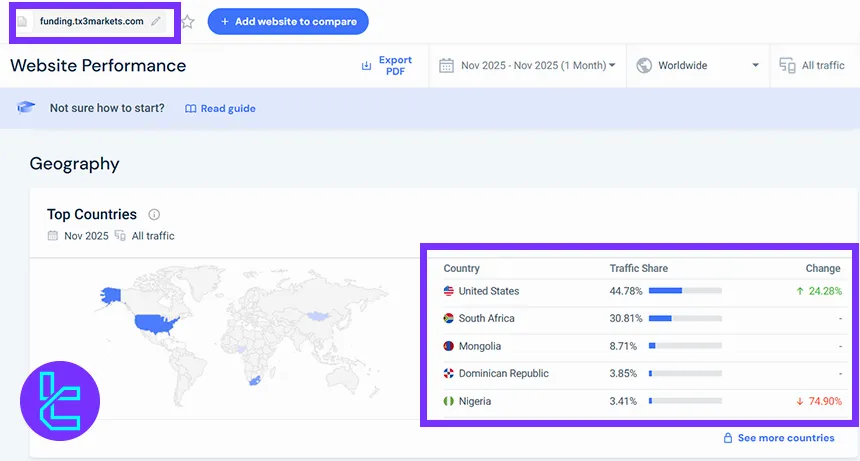
Task: Click the 8.71% traffic share bar
Action: pos(685,346)
